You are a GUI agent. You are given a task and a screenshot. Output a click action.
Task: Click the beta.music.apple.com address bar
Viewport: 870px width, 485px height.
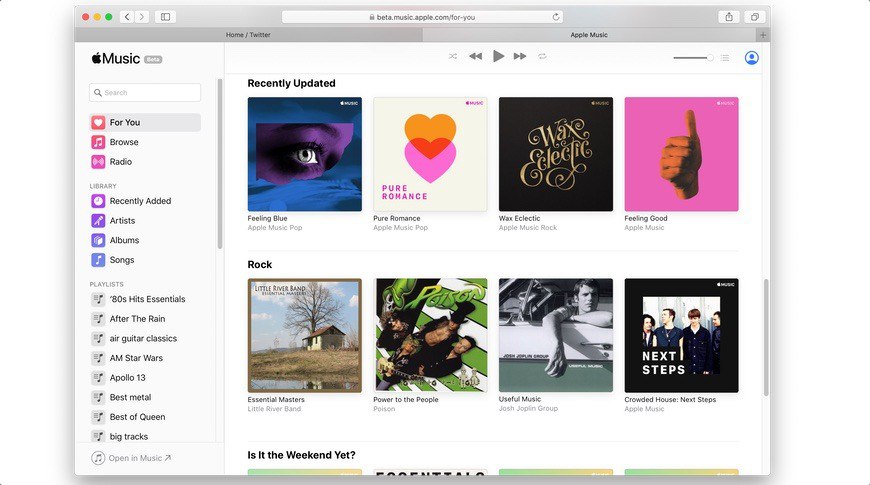(x=422, y=17)
